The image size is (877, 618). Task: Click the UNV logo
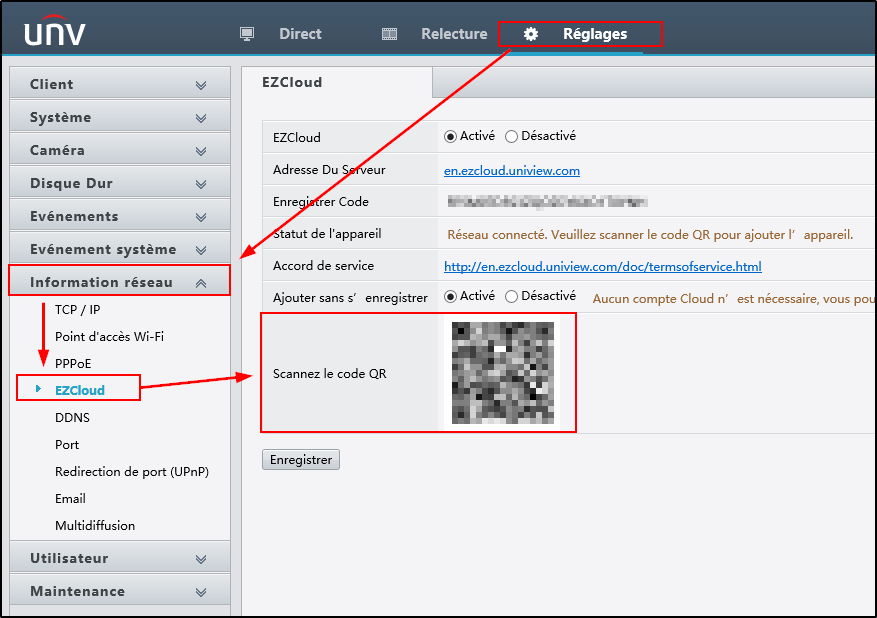tap(54, 31)
